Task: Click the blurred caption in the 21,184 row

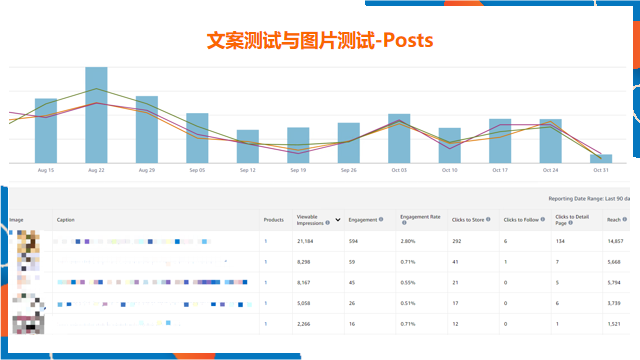Action: coord(132,242)
